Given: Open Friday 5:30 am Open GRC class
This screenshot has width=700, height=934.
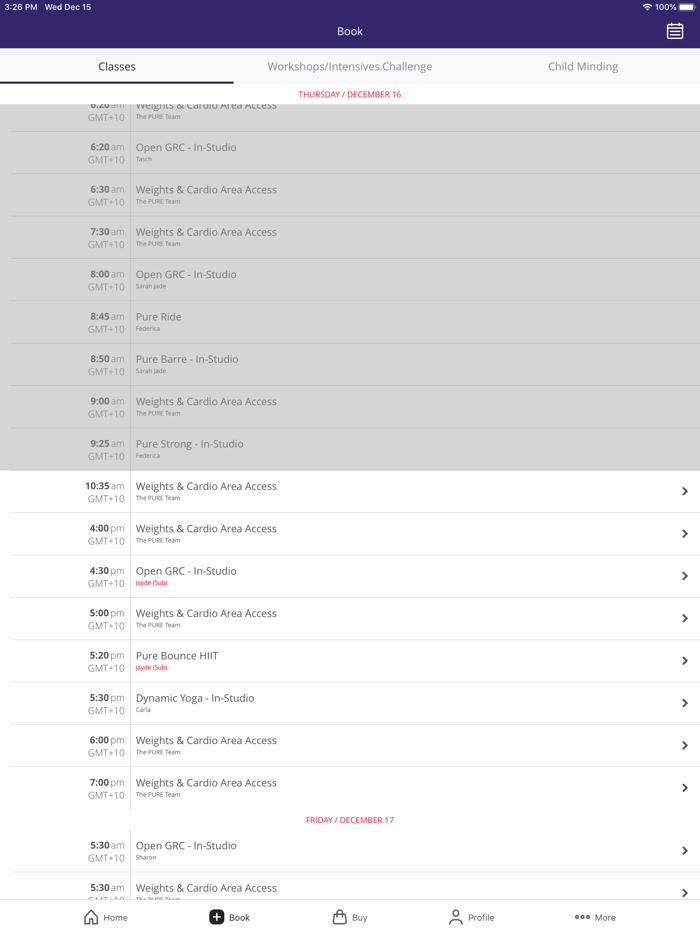Looking at the screenshot, I should (186, 846).
